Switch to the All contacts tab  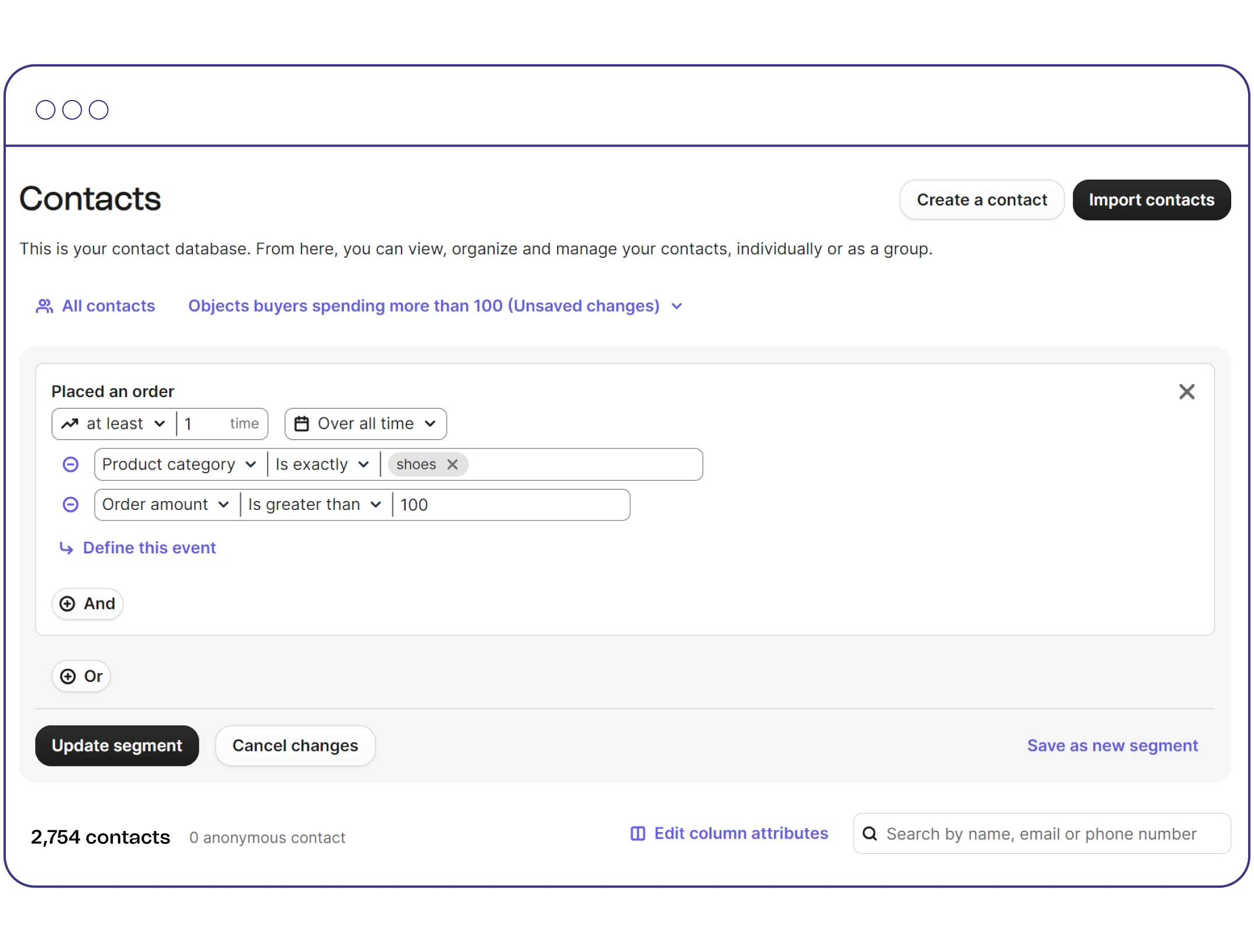click(108, 306)
